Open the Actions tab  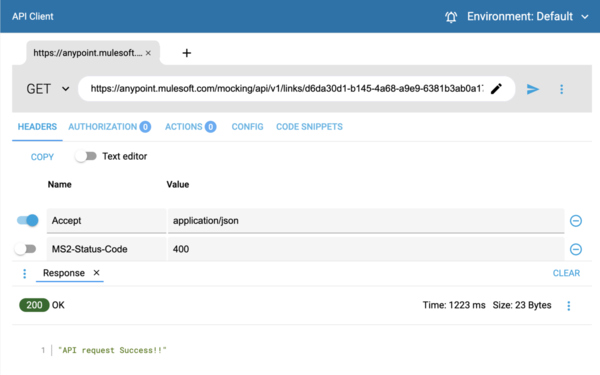click(191, 127)
